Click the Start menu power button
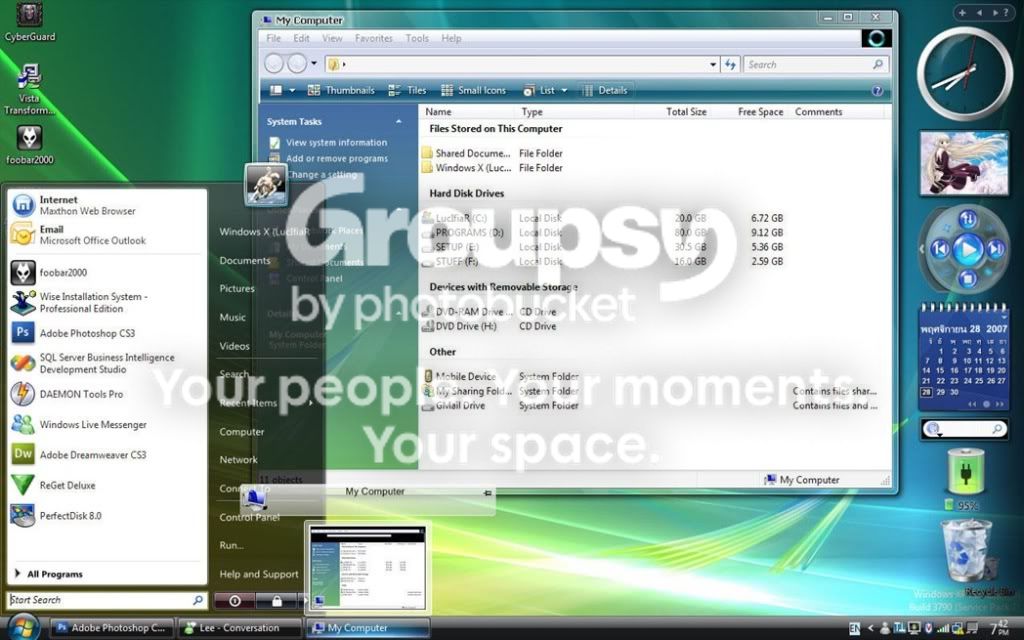 click(235, 600)
